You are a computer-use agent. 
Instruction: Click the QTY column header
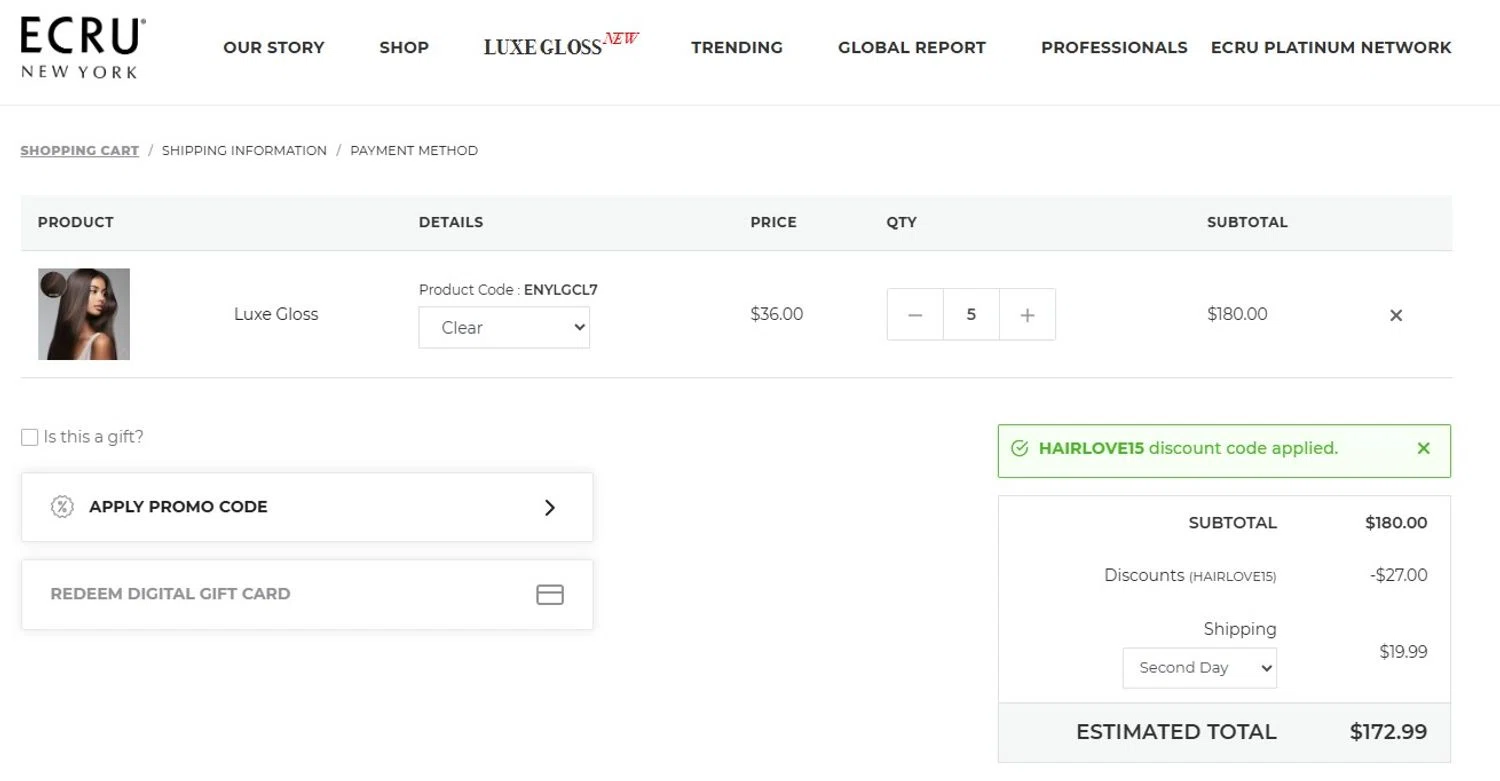point(901,222)
